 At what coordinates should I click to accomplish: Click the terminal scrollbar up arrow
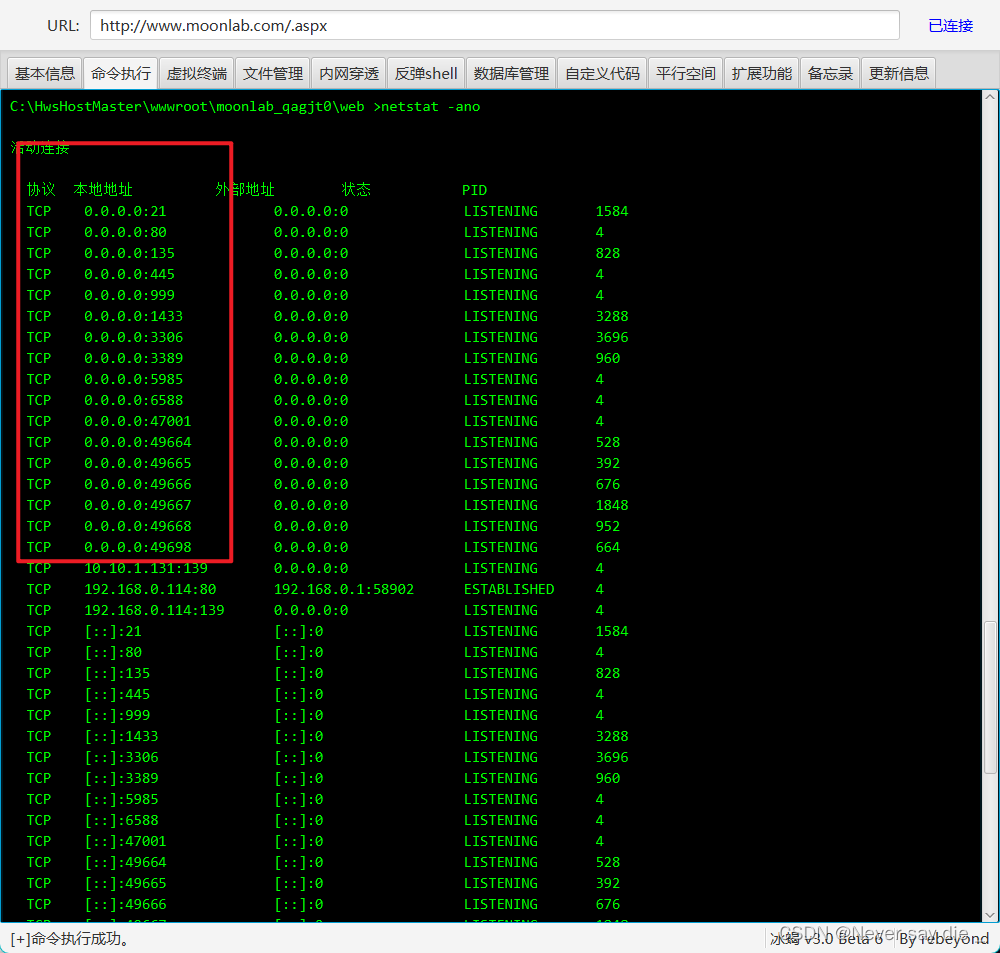coord(990,98)
